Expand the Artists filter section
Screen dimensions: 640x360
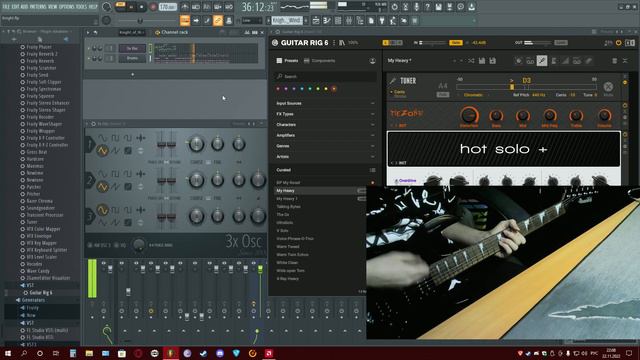(325, 156)
